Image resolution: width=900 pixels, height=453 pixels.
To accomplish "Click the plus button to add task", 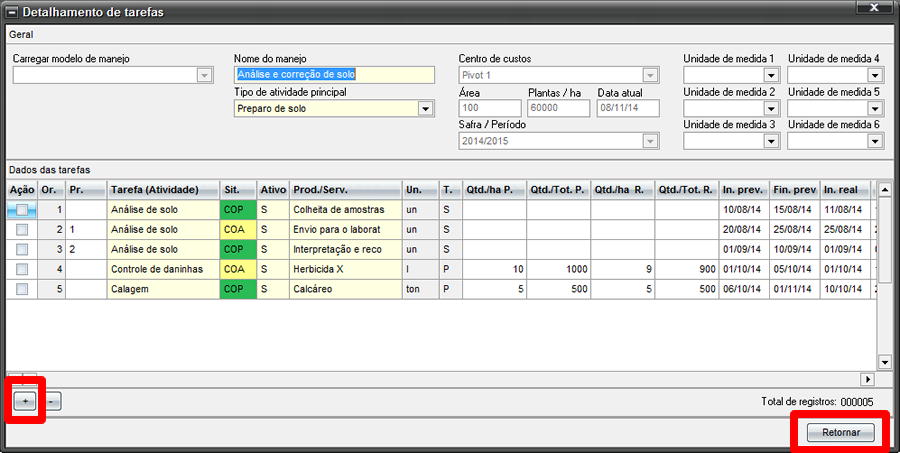I will click(x=25, y=400).
